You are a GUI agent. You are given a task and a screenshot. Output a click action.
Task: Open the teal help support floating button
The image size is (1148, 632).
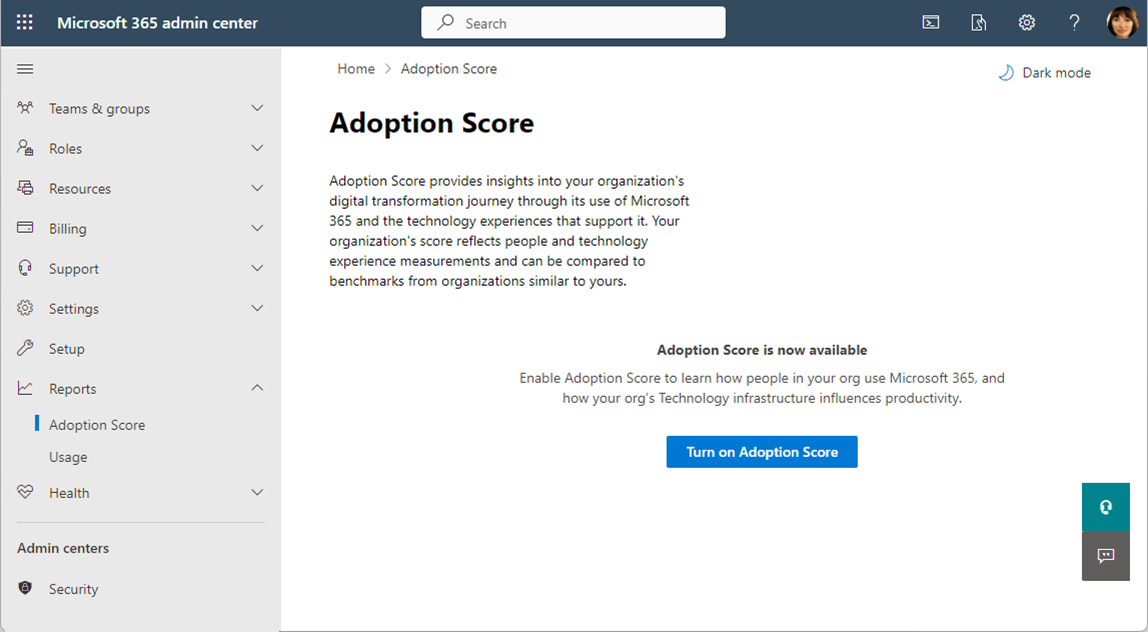pos(1106,507)
